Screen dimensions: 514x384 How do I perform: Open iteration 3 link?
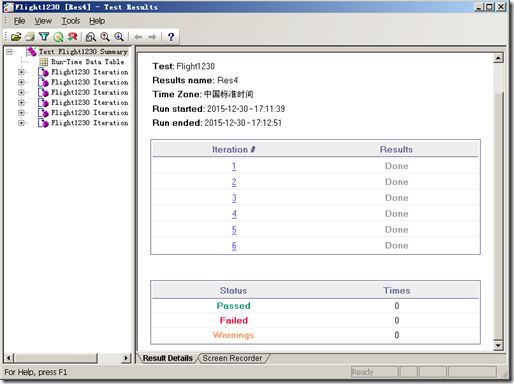pyautogui.click(x=234, y=198)
